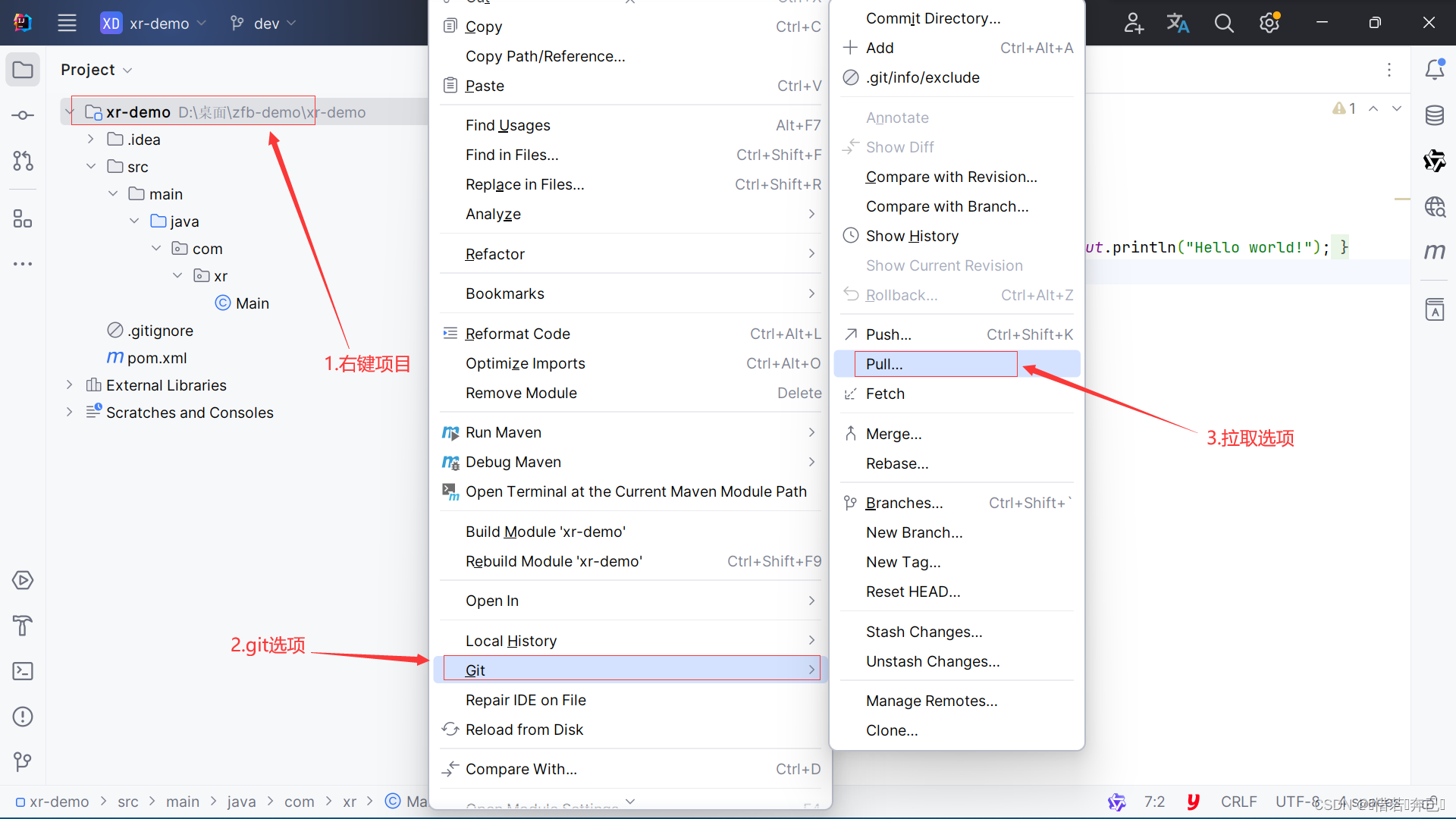Viewport: 1456px width, 819px height.
Task: Open the Pull Requests tool window icon
Action: point(23,161)
